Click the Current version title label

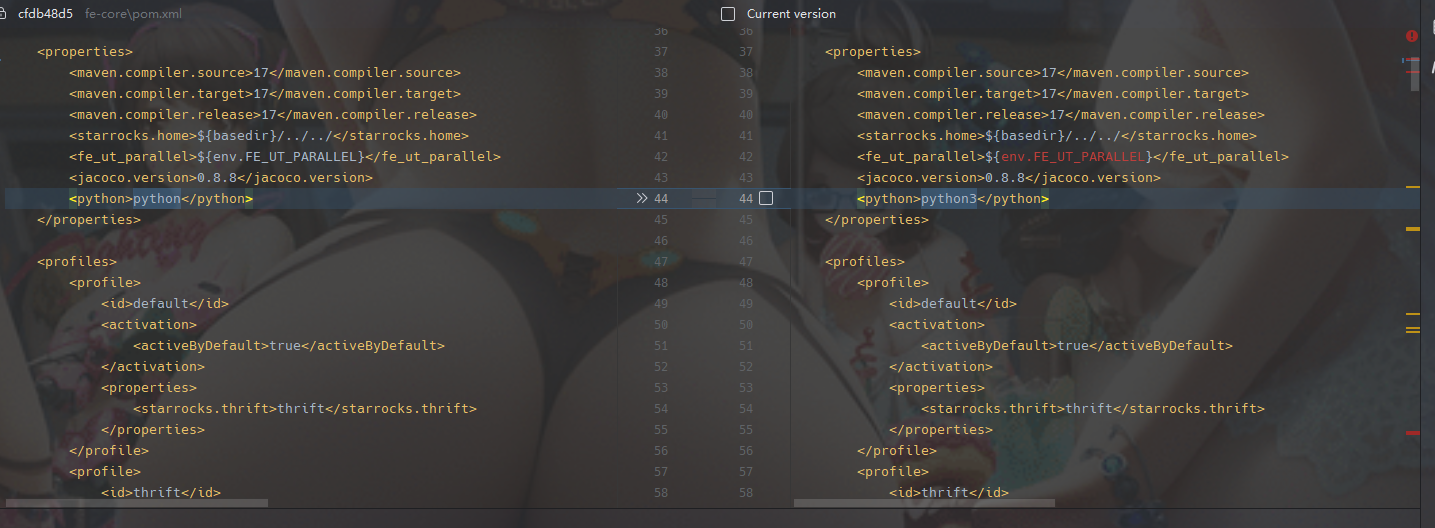tap(791, 14)
